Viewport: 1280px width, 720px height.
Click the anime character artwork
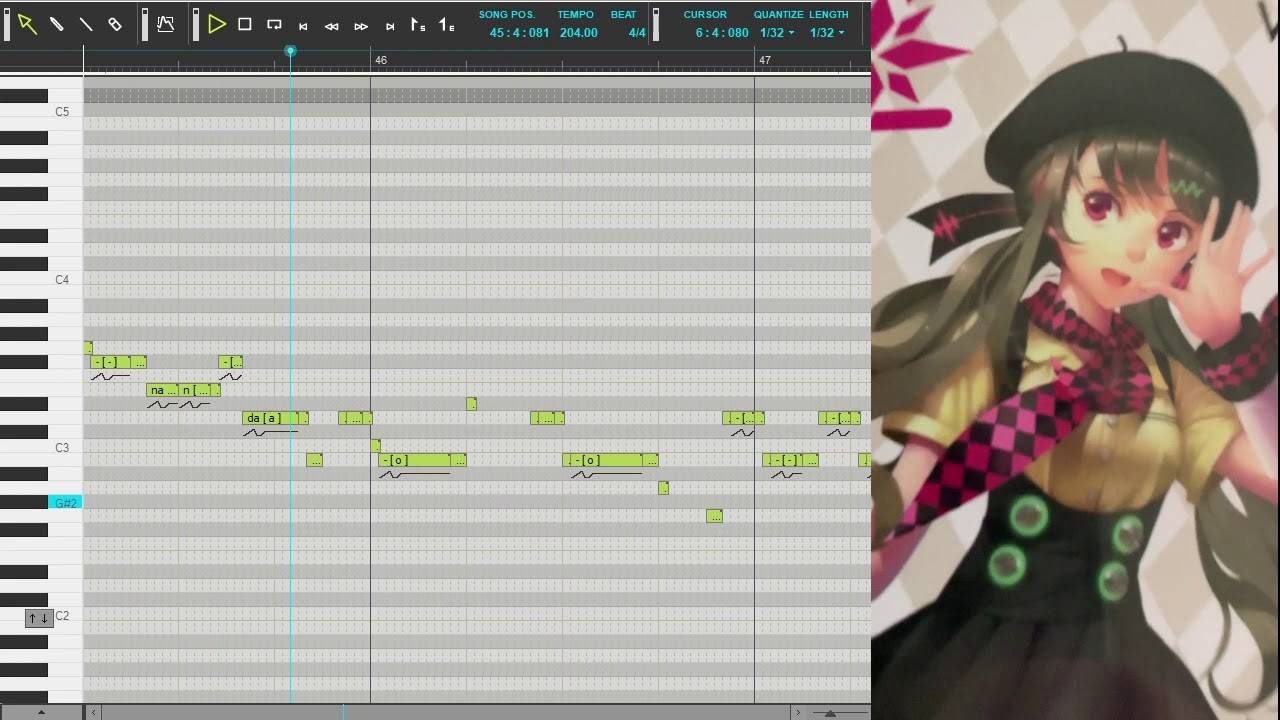(1075, 360)
